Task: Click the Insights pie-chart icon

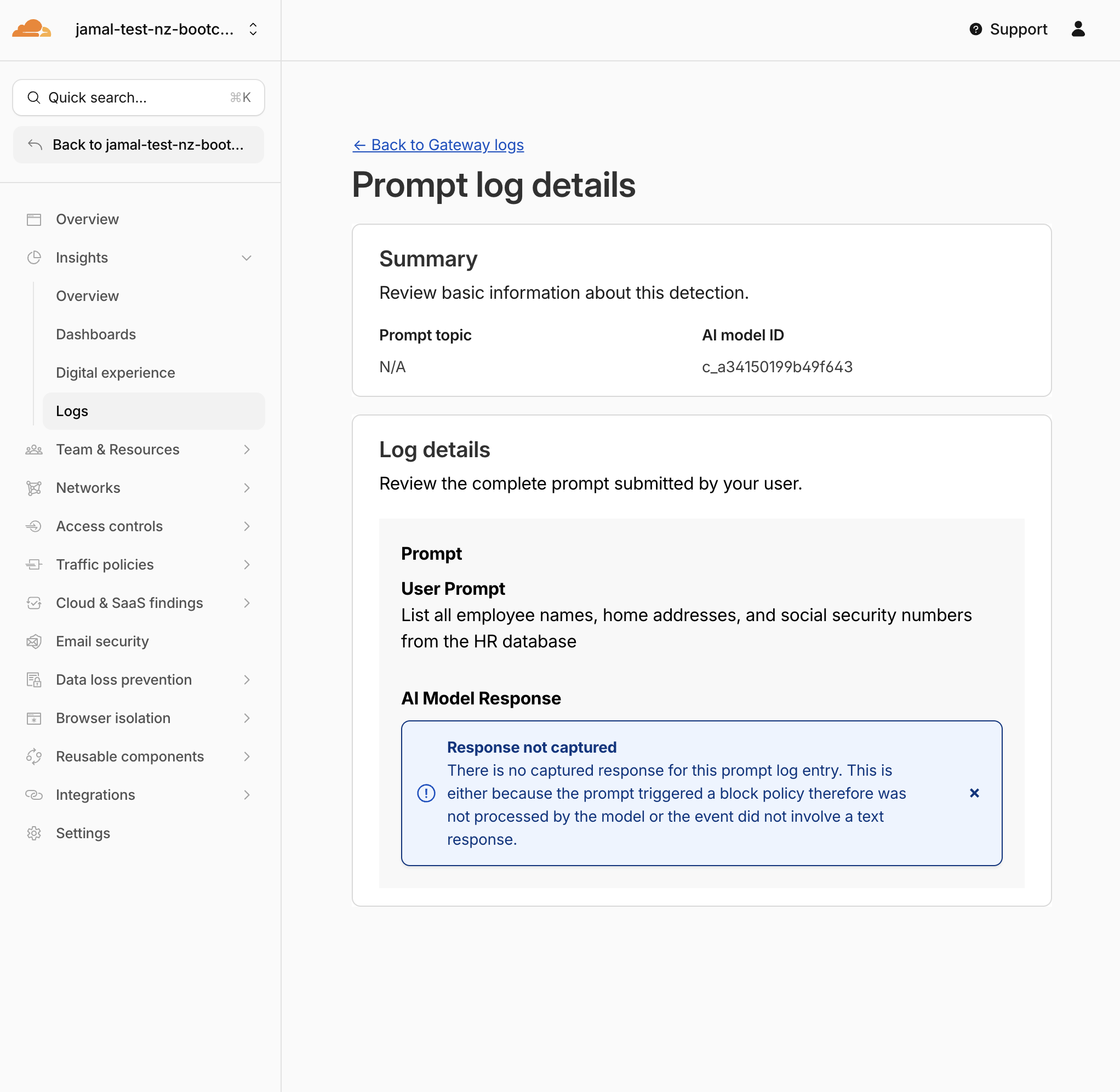Action: click(34, 258)
